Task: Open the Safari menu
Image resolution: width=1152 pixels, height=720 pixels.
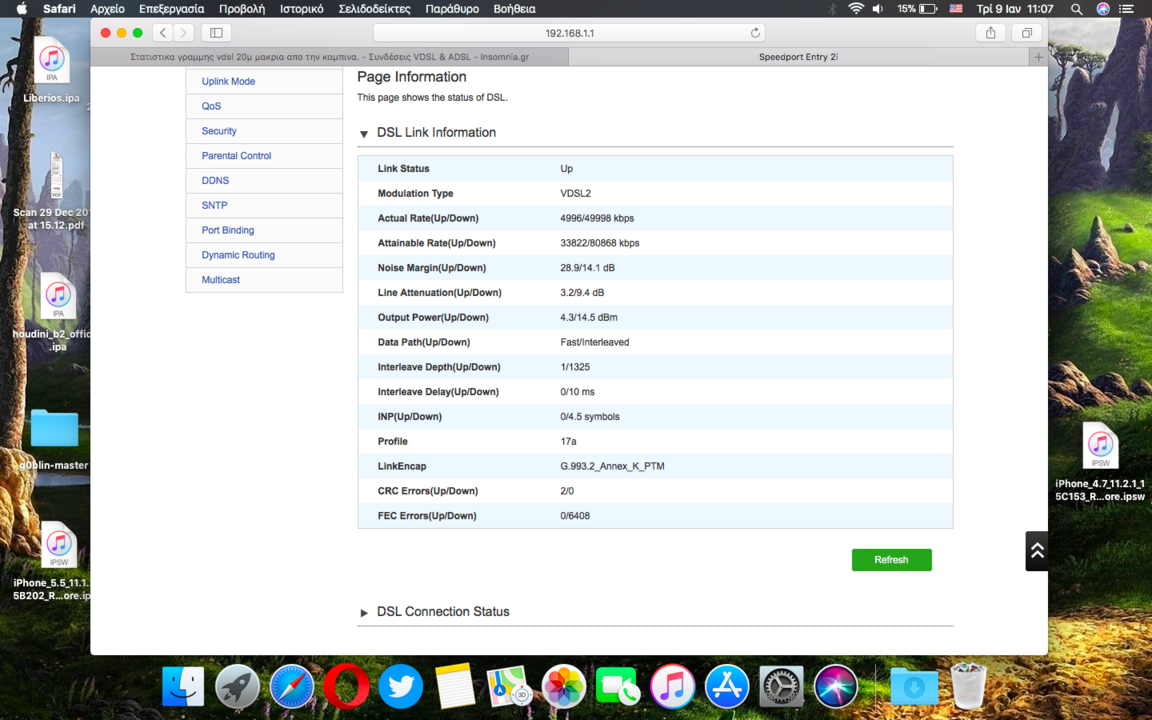Action: (x=59, y=9)
